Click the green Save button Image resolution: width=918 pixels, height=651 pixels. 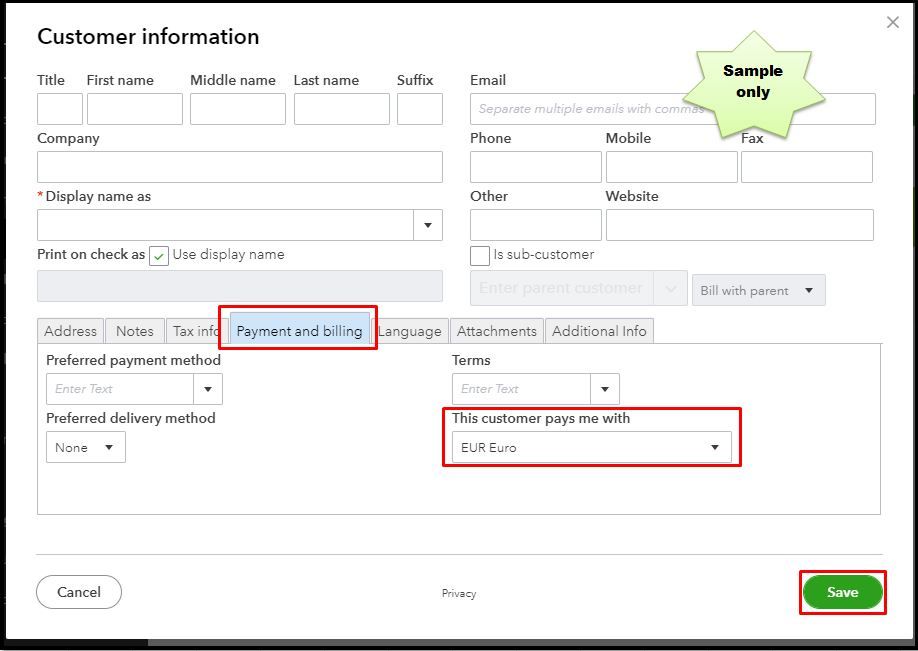coord(842,592)
